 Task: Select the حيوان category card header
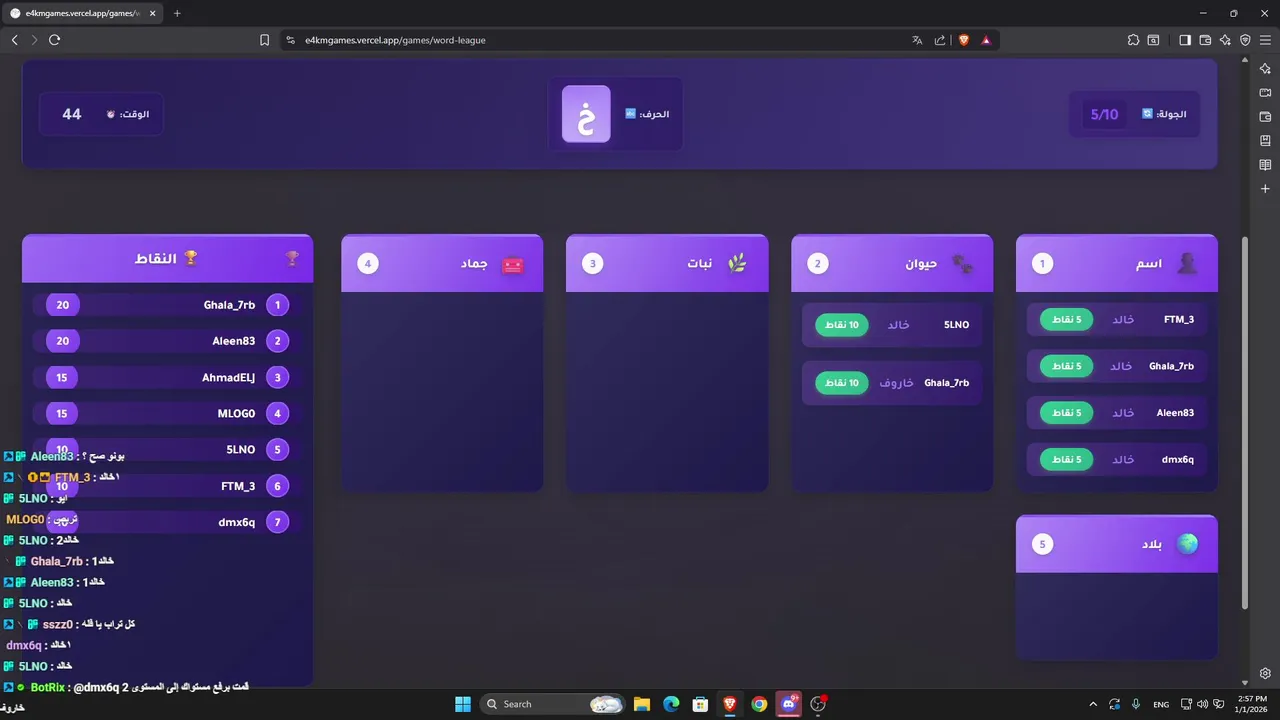pyautogui.click(x=892, y=264)
